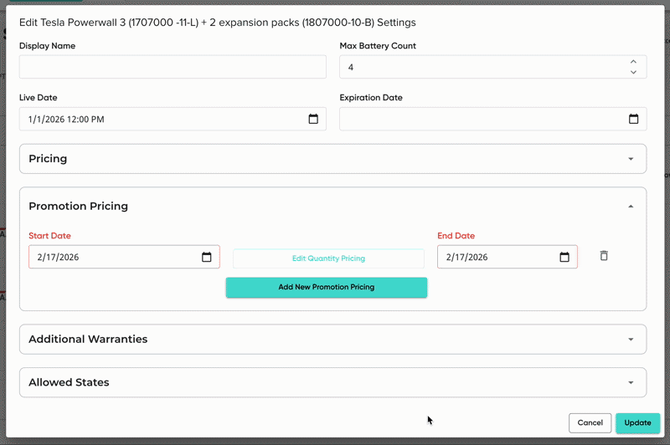Click the Edit Quantity Pricing button
This screenshot has height=445, width=670.
pos(328,258)
